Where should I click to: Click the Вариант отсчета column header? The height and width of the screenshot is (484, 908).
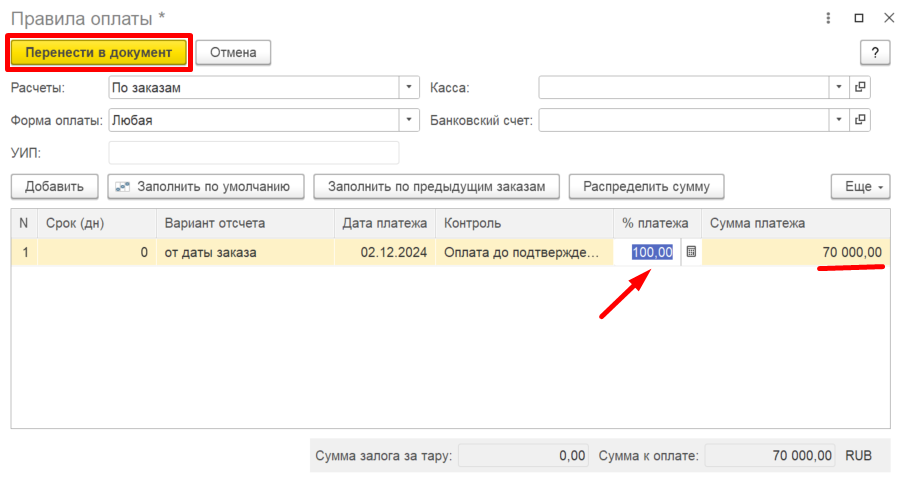coord(245,223)
